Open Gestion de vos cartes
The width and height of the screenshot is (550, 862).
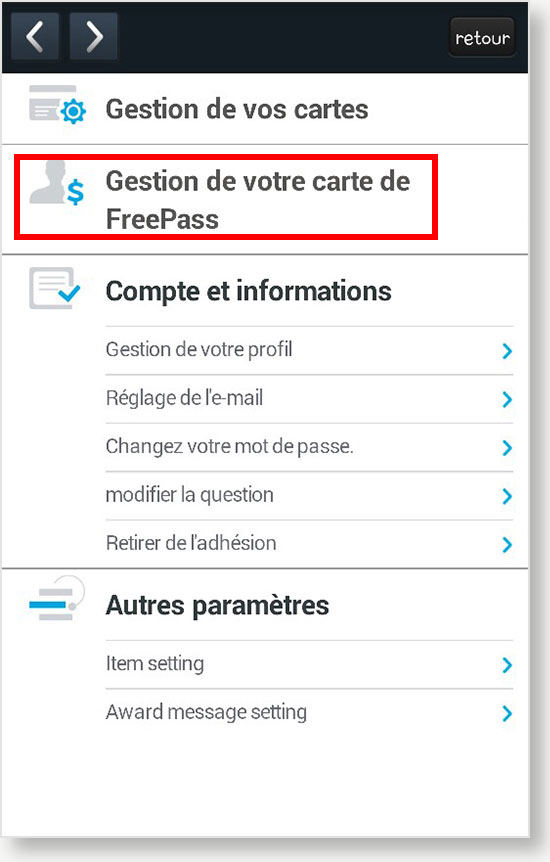265,109
